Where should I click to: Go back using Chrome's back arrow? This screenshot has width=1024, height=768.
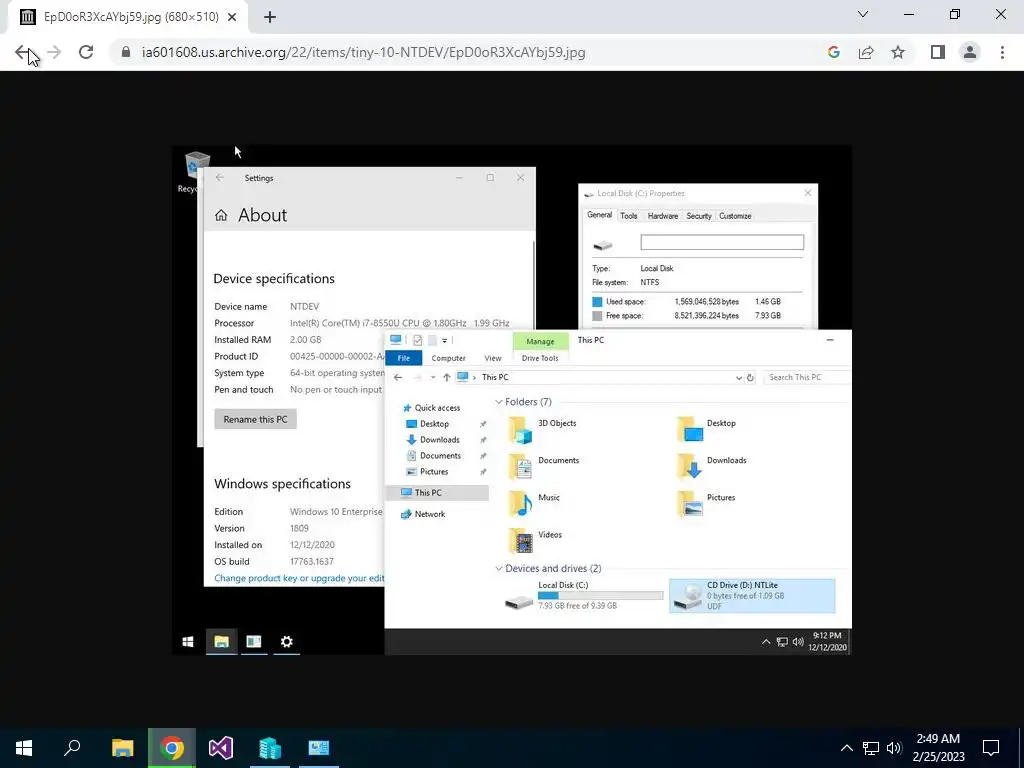click(x=22, y=52)
